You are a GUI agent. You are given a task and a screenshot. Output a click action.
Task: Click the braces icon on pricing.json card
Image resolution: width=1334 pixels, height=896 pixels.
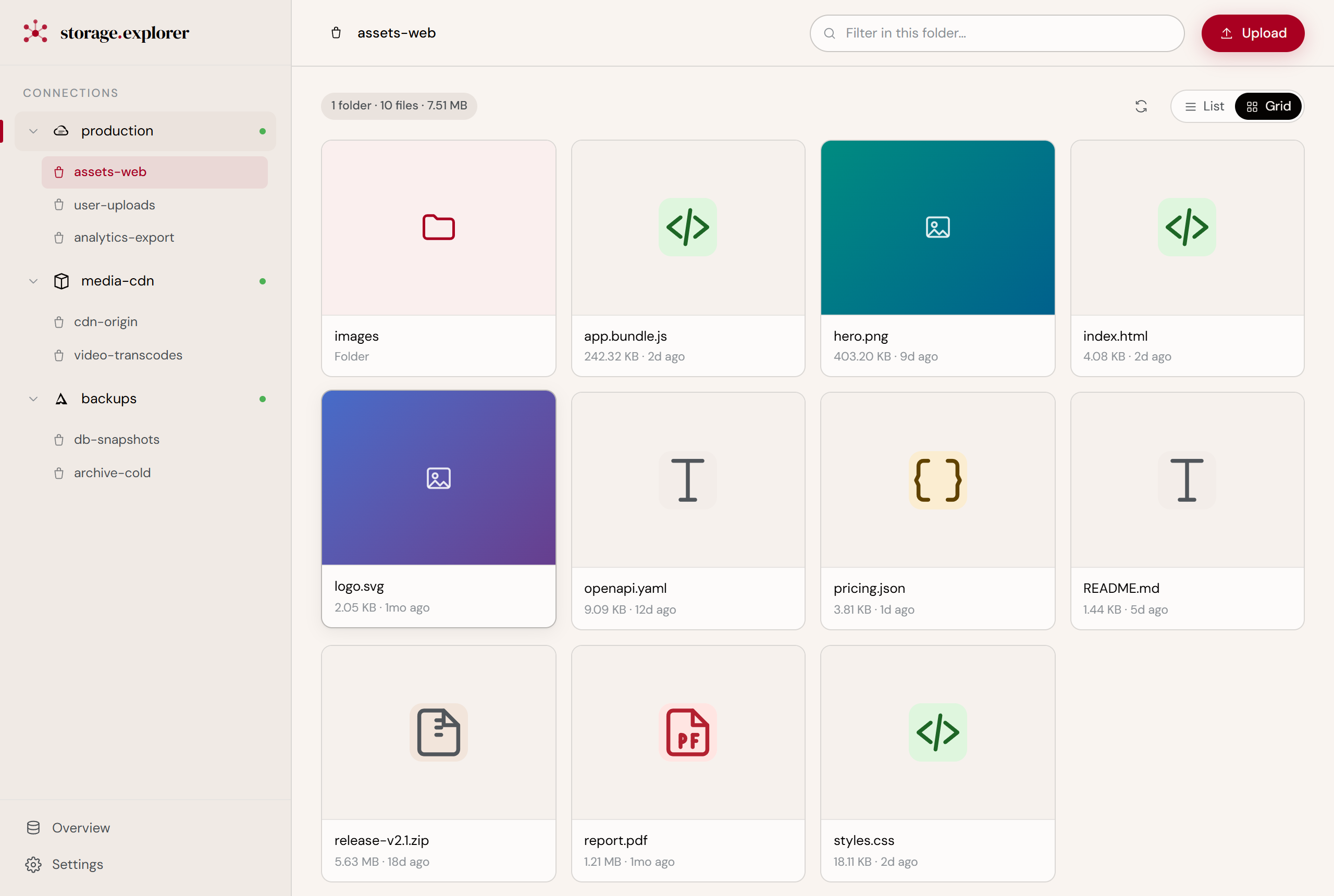click(x=937, y=480)
